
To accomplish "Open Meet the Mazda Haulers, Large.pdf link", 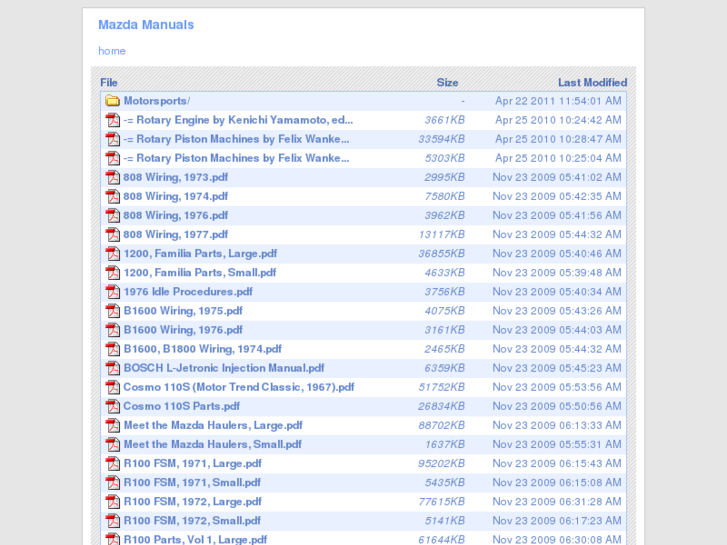I will 213,425.
